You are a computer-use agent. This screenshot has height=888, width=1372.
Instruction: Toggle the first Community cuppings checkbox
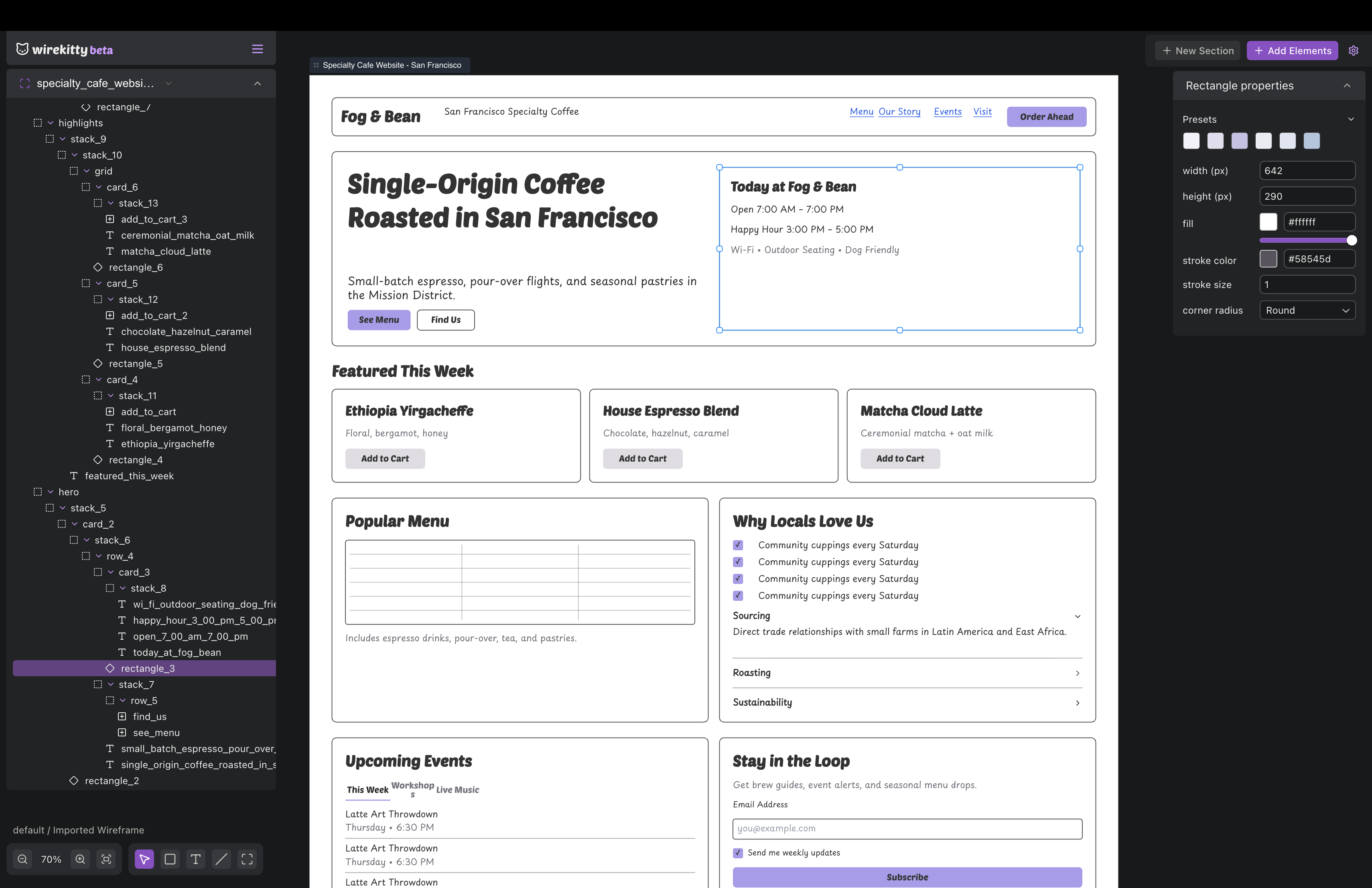pos(738,545)
